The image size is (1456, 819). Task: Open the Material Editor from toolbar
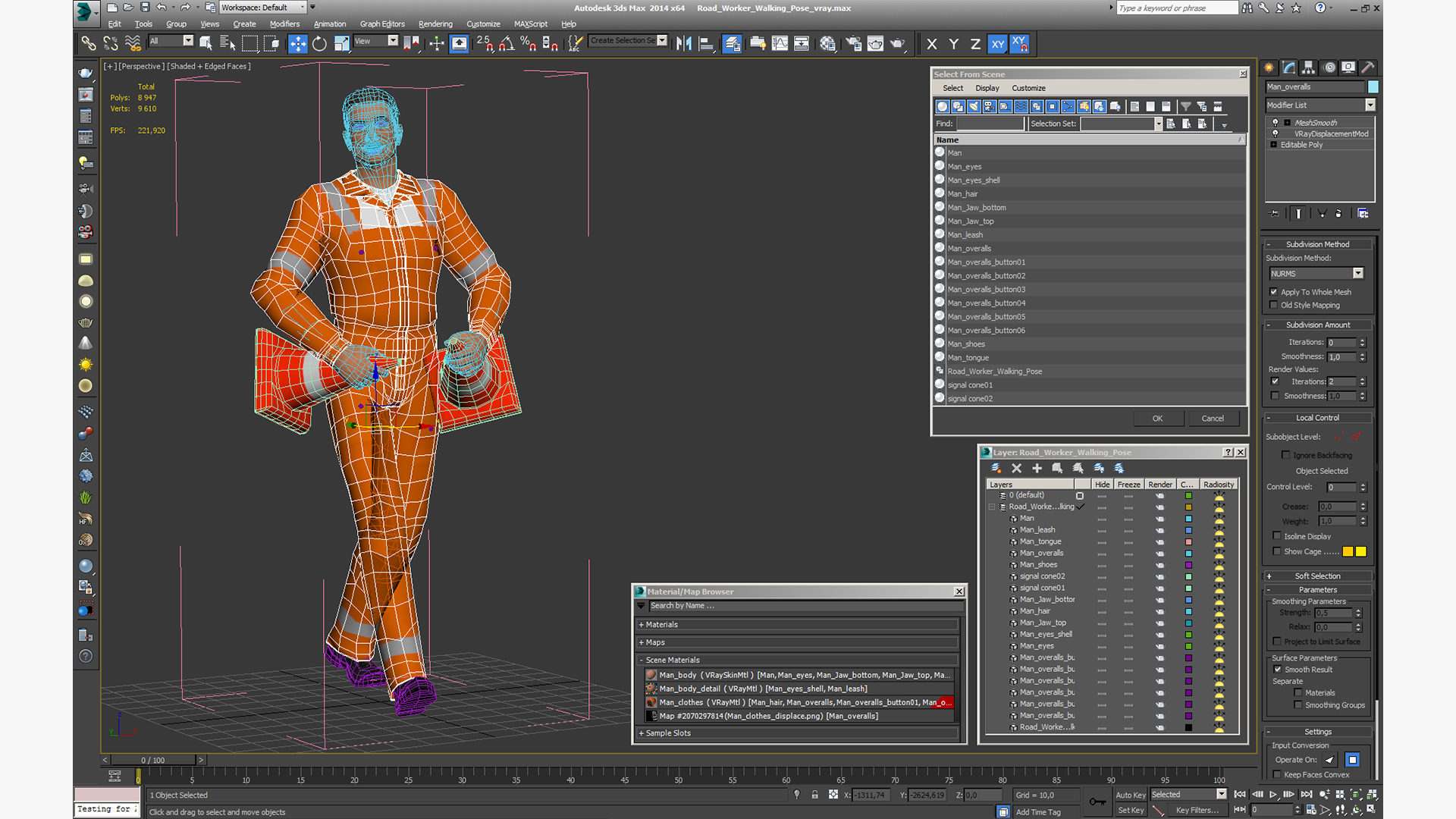pyautogui.click(x=827, y=44)
